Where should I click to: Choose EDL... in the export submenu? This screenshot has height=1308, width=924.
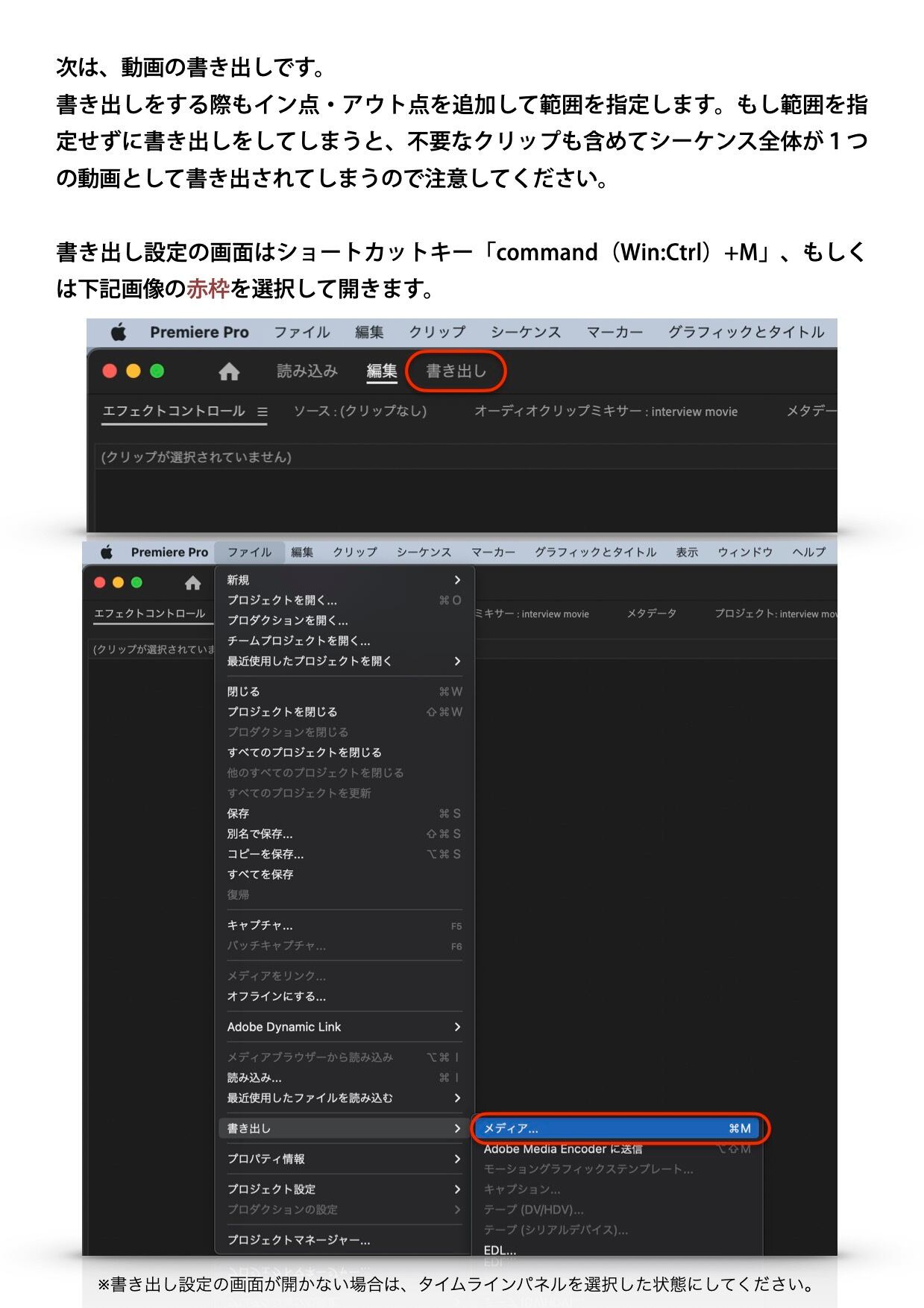618,1251
